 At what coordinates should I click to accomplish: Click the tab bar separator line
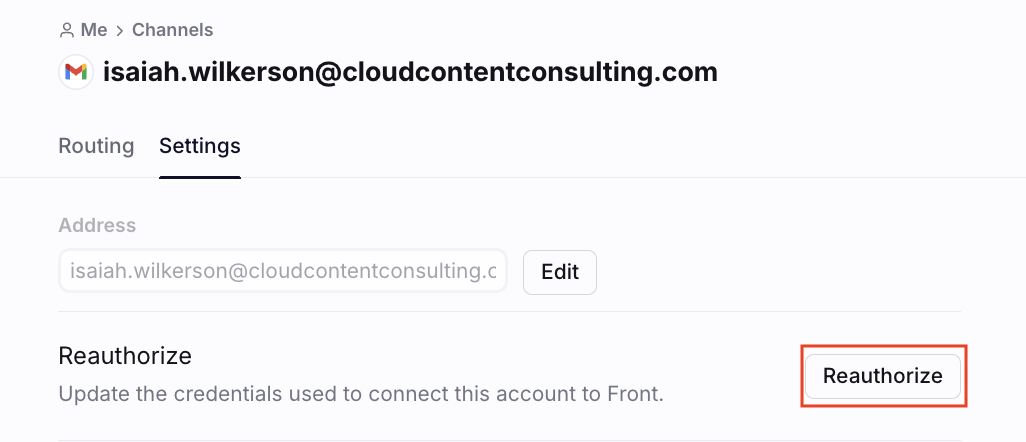(513, 177)
